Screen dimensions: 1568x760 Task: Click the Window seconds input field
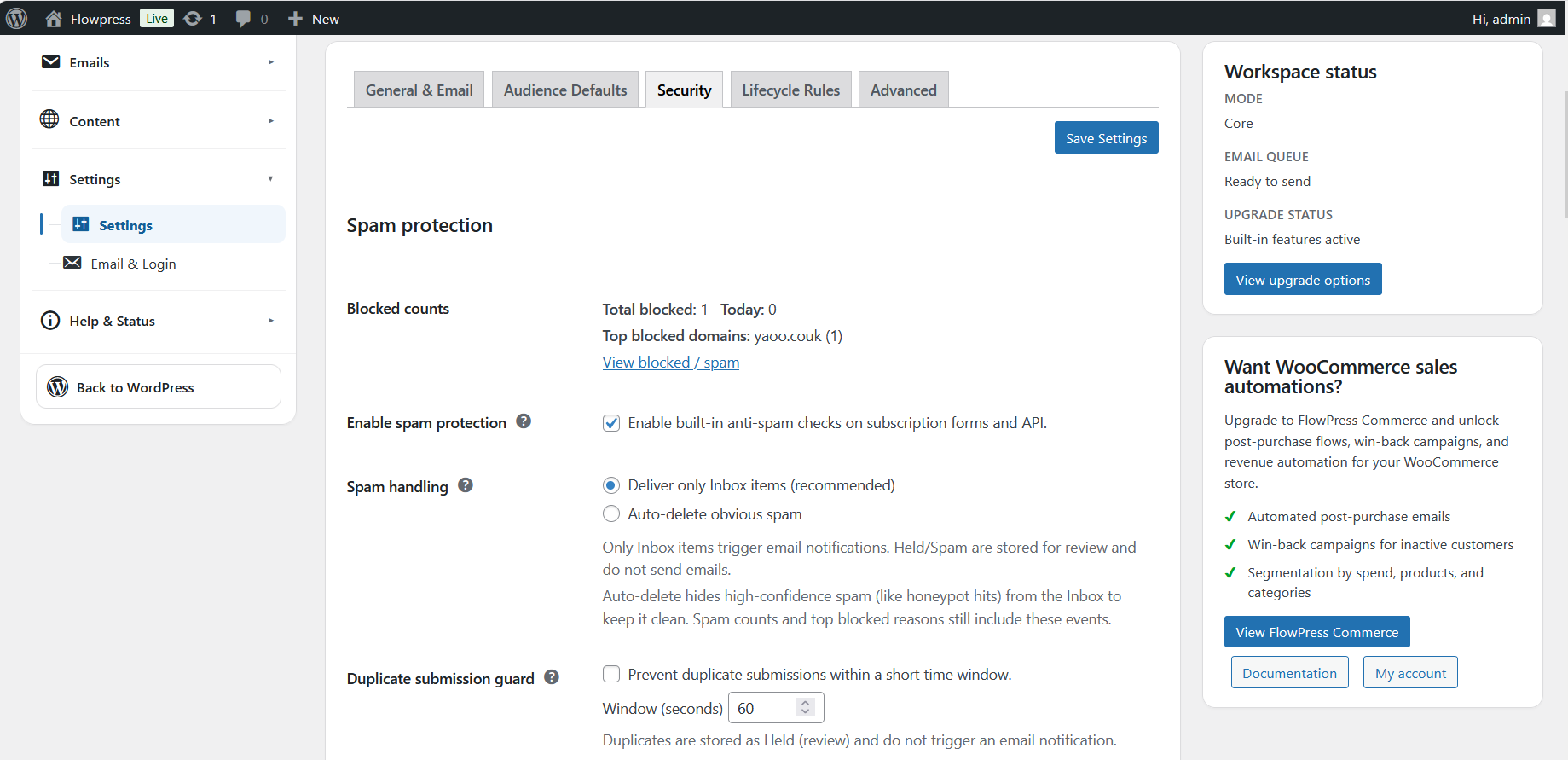point(776,708)
